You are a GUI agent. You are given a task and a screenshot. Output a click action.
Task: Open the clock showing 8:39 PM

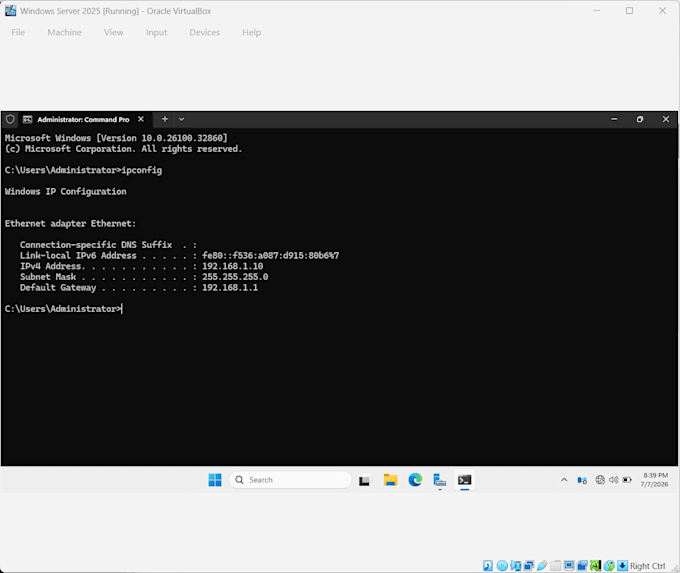pyautogui.click(x=655, y=480)
